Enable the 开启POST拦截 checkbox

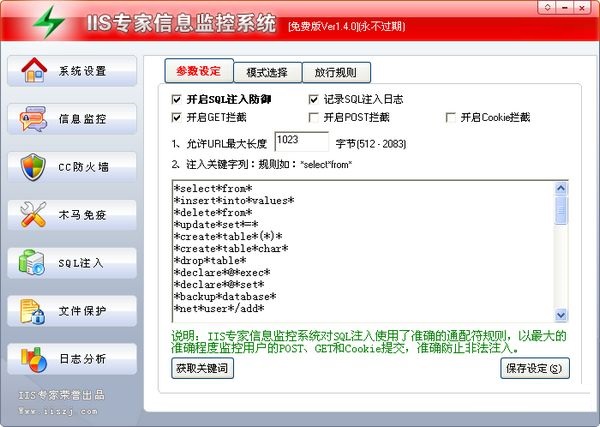pos(313,117)
